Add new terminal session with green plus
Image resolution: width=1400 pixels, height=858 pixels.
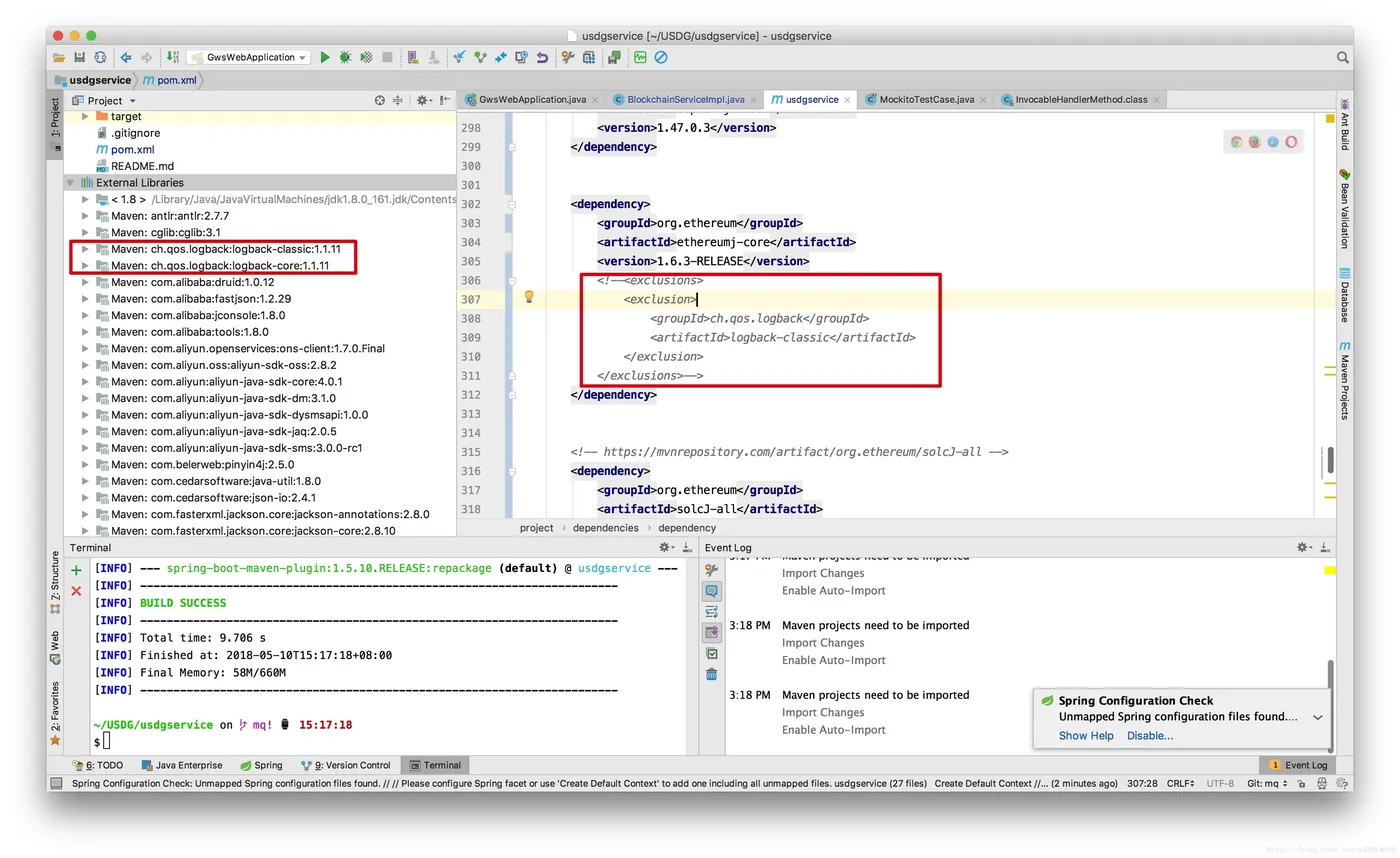[77, 570]
